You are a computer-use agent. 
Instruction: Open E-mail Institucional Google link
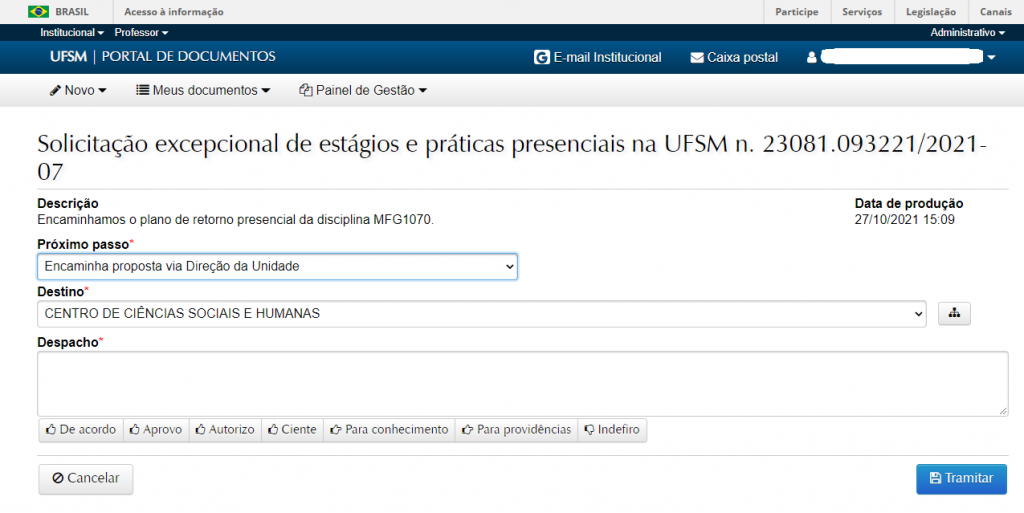pyautogui.click(x=598, y=57)
